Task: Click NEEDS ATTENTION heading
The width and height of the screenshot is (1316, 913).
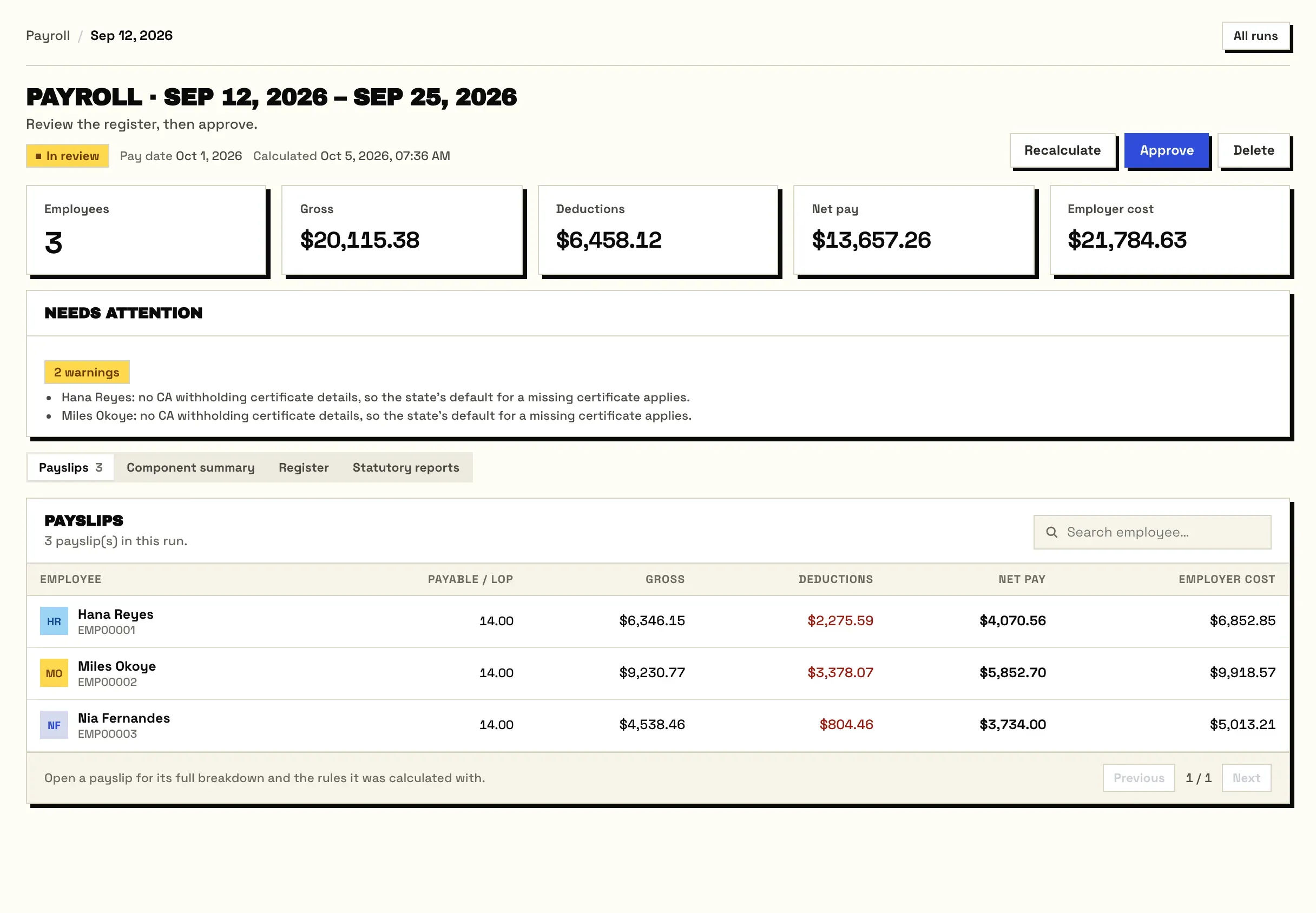Action: (x=123, y=314)
